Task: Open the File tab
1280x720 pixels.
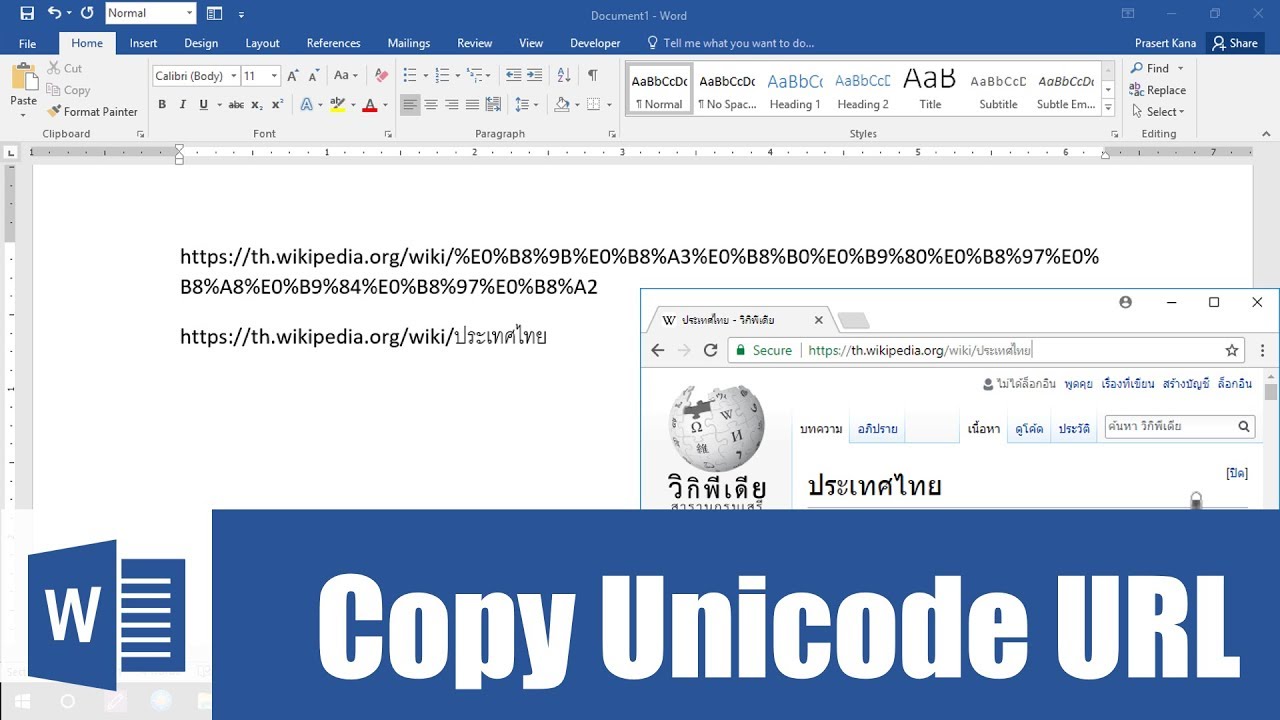Action: 27,43
